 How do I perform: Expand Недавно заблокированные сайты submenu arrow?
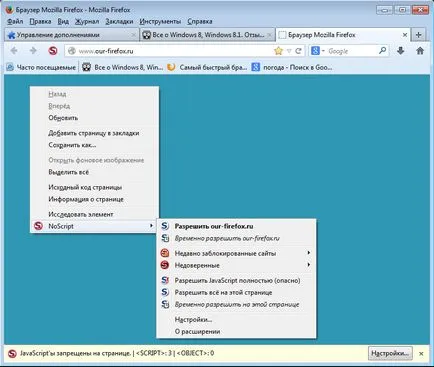point(309,253)
